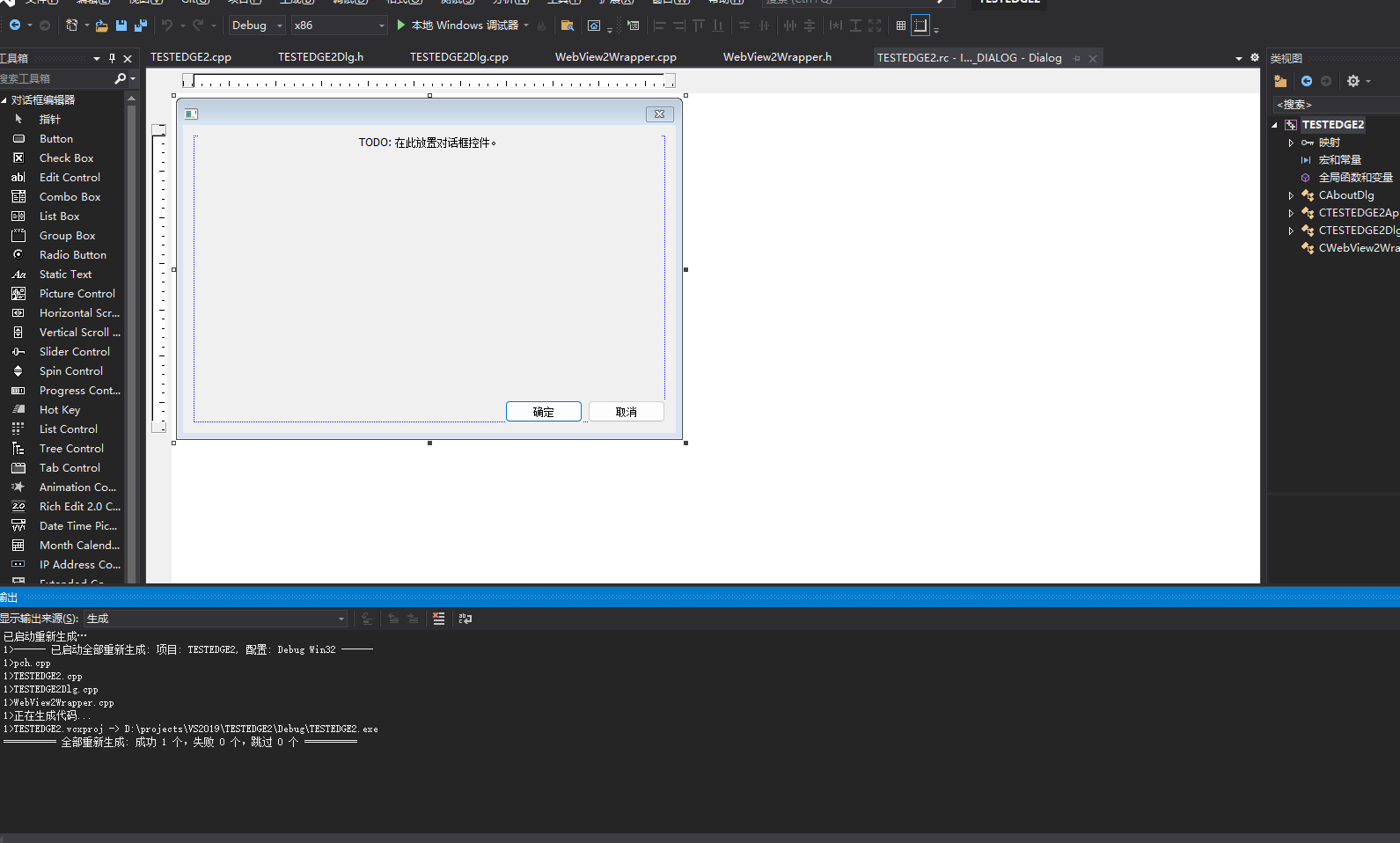This screenshot has width=1400, height=843.
Task: Open the toolbox window options dropdown
Action: [96, 59]
